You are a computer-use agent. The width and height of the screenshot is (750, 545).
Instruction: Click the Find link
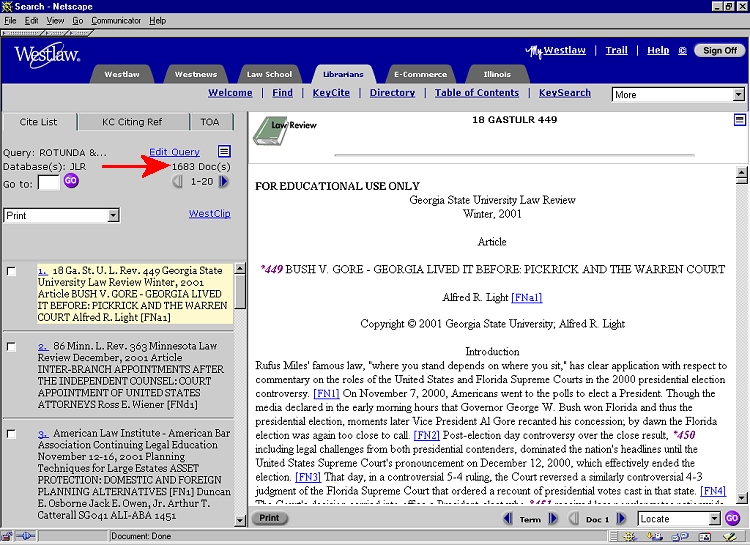[x=282, y=93]
